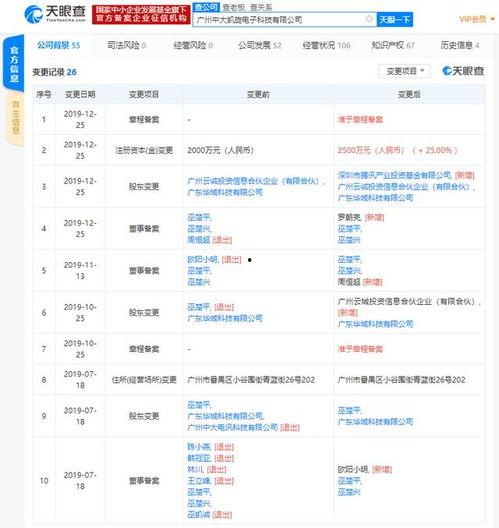The image size is (499, 528).
Task: Switch to the 公司发展 52 tab
Action: coord(260,45)
